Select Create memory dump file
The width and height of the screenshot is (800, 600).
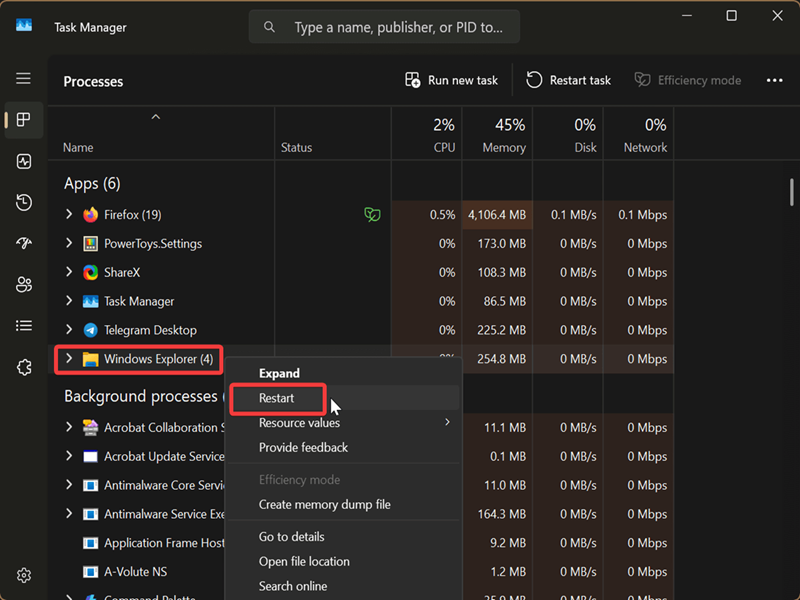point(324,505)
